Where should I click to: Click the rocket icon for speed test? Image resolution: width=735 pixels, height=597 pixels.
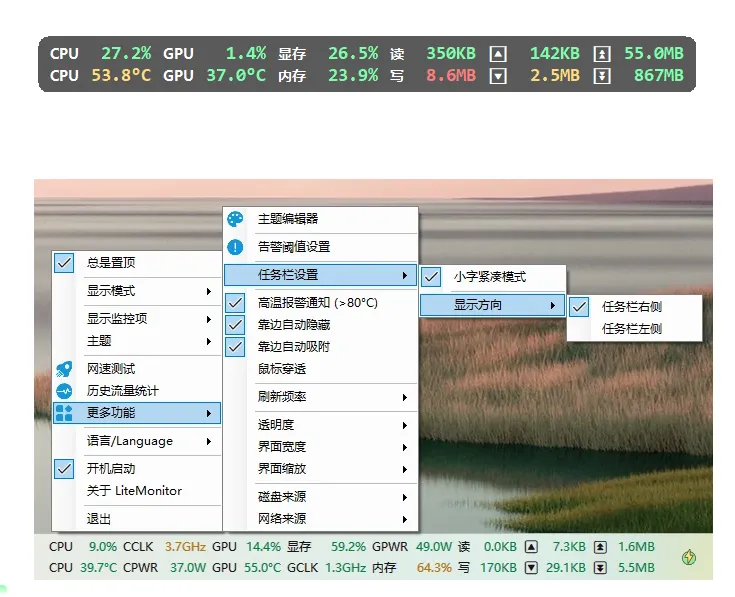[x=64, y=369]
